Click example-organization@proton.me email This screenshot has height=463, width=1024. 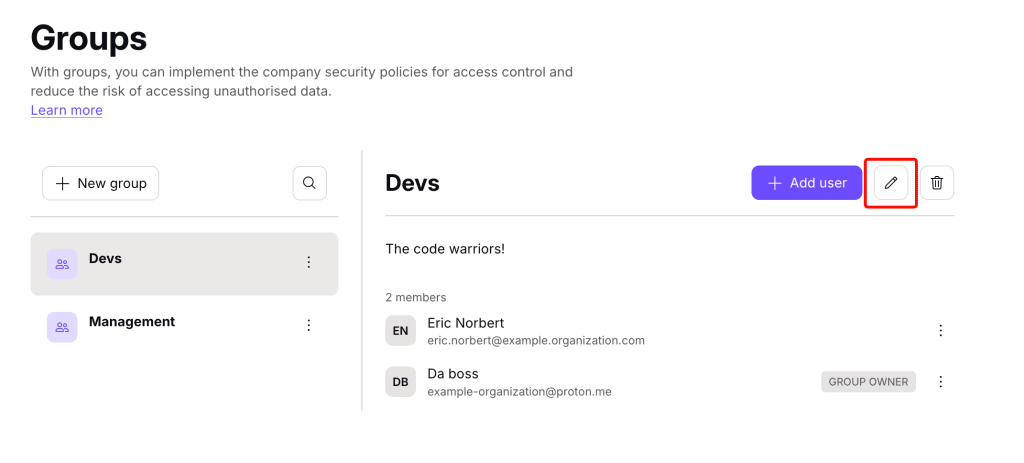(x=519, y=392)
